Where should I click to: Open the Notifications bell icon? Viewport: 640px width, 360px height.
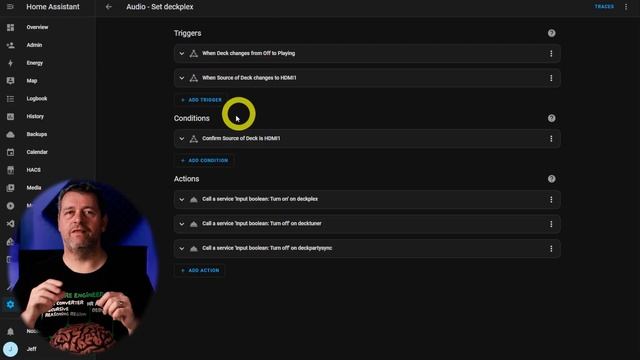tap(11, 331)
